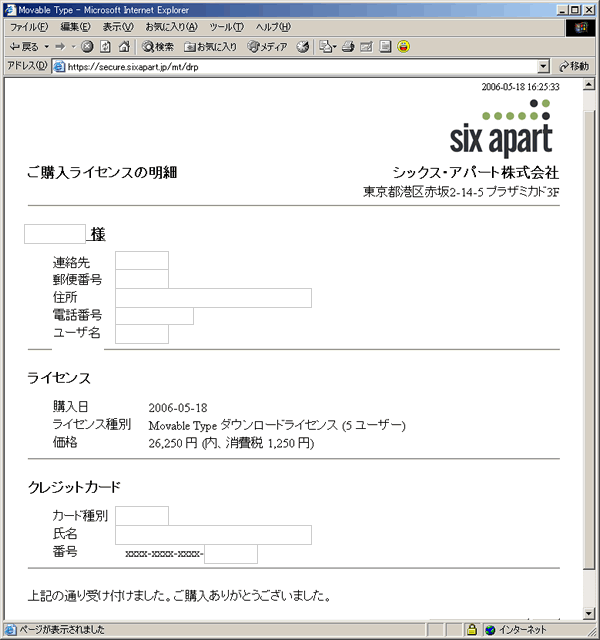This screenshot has height=640, width=600.
Task: Click the 電話番号 label
Action: click(x=77, y=315)
